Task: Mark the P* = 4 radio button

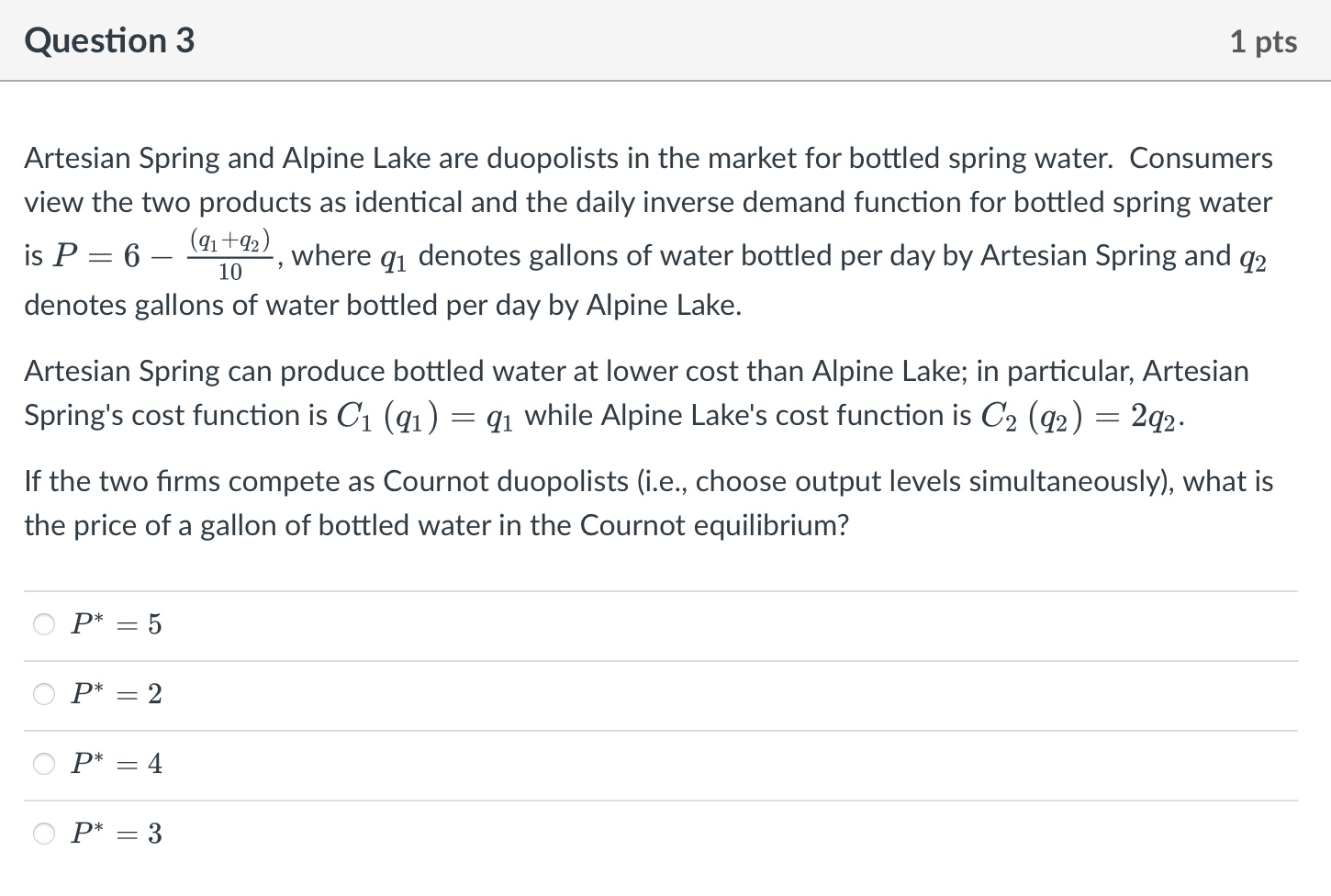Action: (44, 764)
